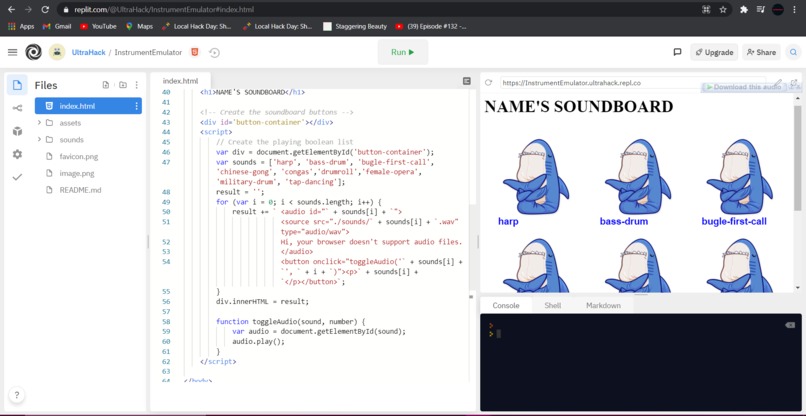Clear the console output
The width and height of the screenshot is (806, 416).
click(x=790, y=325)
